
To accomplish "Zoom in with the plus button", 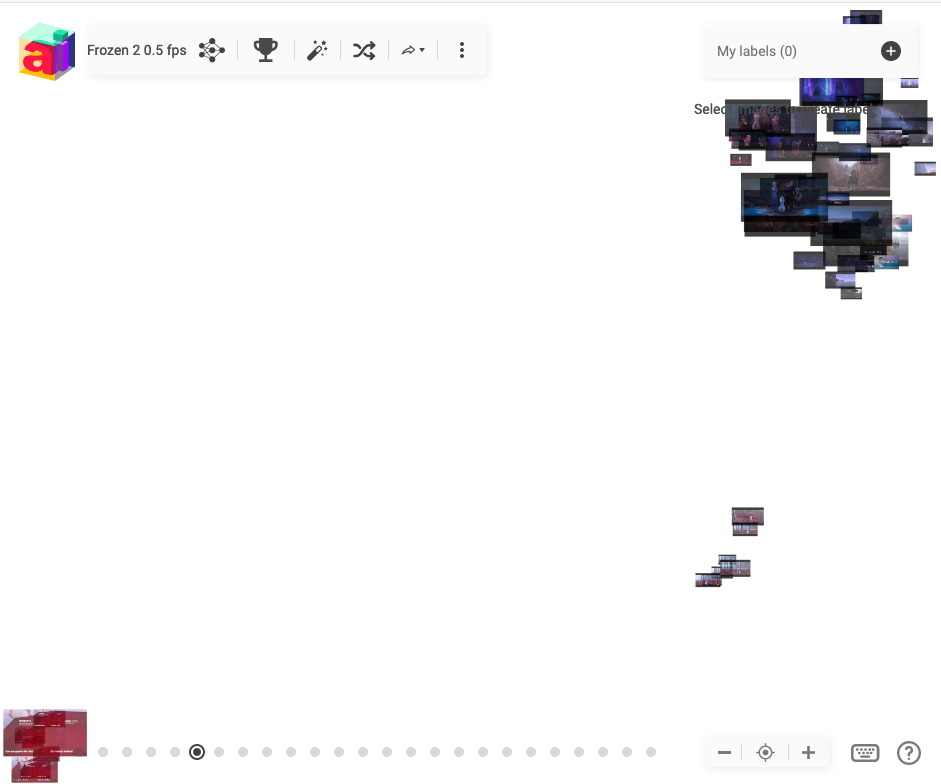I will click(808, 752).
